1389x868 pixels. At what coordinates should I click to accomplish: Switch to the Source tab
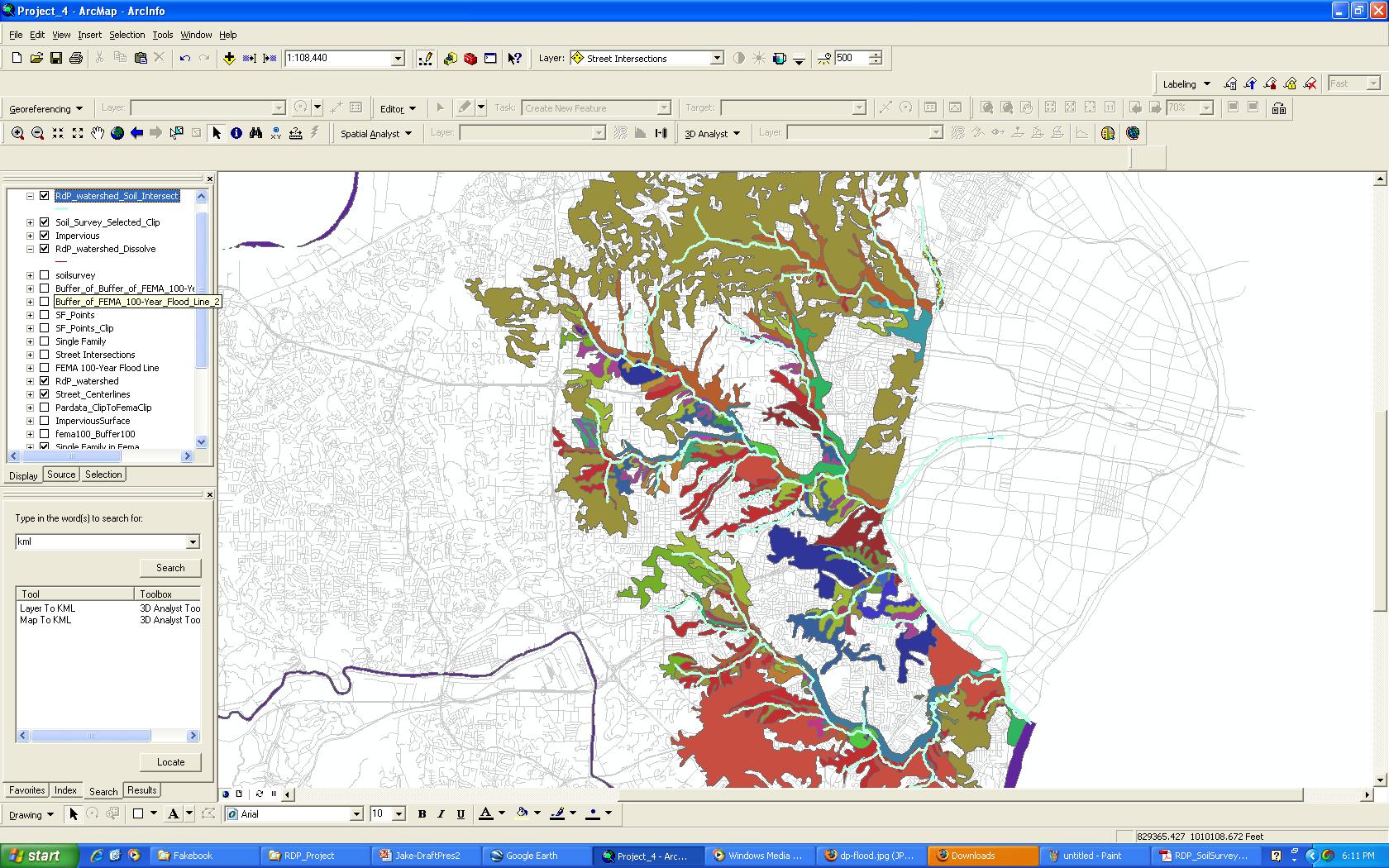61,475
